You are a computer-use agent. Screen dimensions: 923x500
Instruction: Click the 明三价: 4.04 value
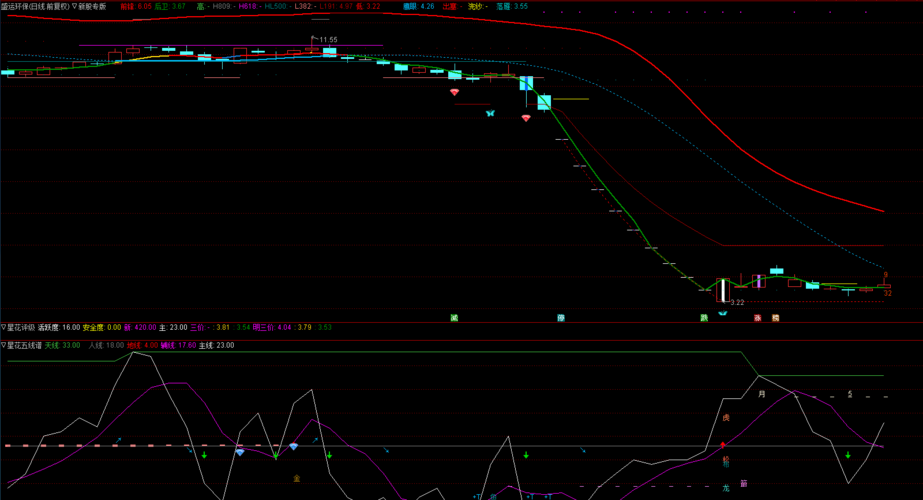coord(271,327)
